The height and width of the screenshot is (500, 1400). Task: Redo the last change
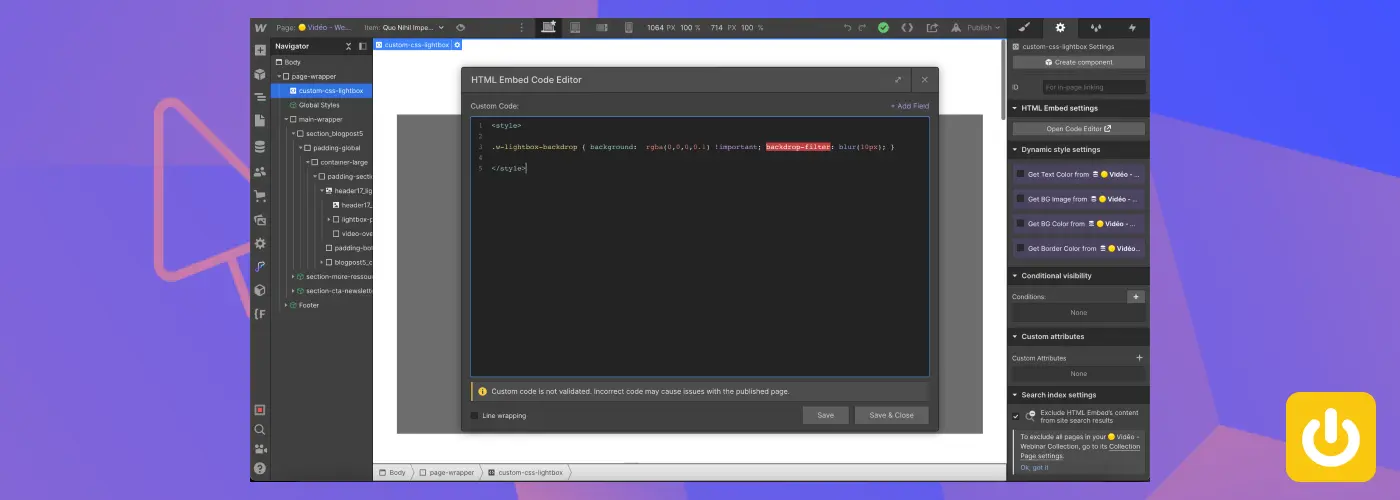(x=863, y=27)
